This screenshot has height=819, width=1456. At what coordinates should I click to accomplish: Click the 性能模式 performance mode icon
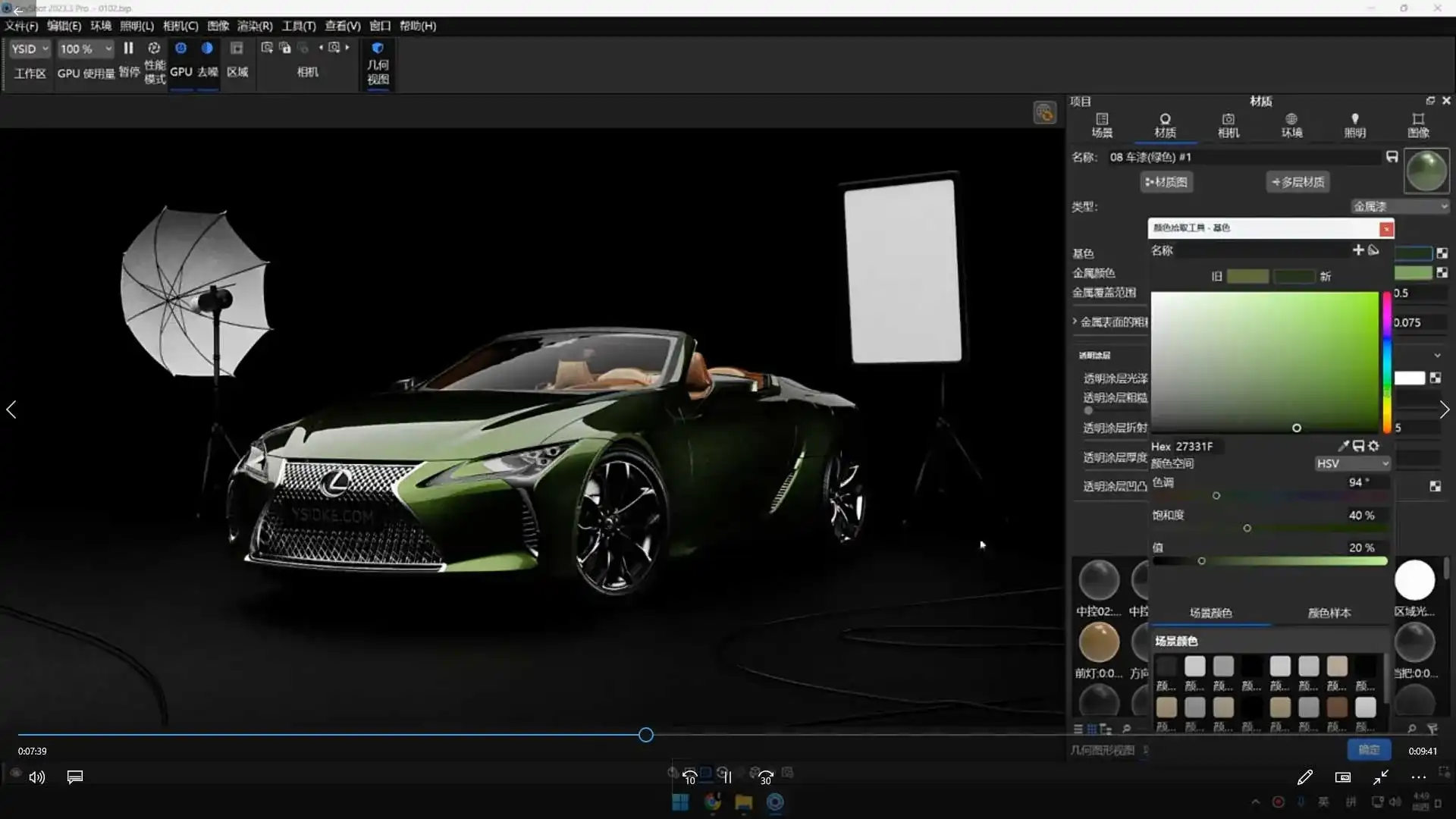tap(154, 49)
